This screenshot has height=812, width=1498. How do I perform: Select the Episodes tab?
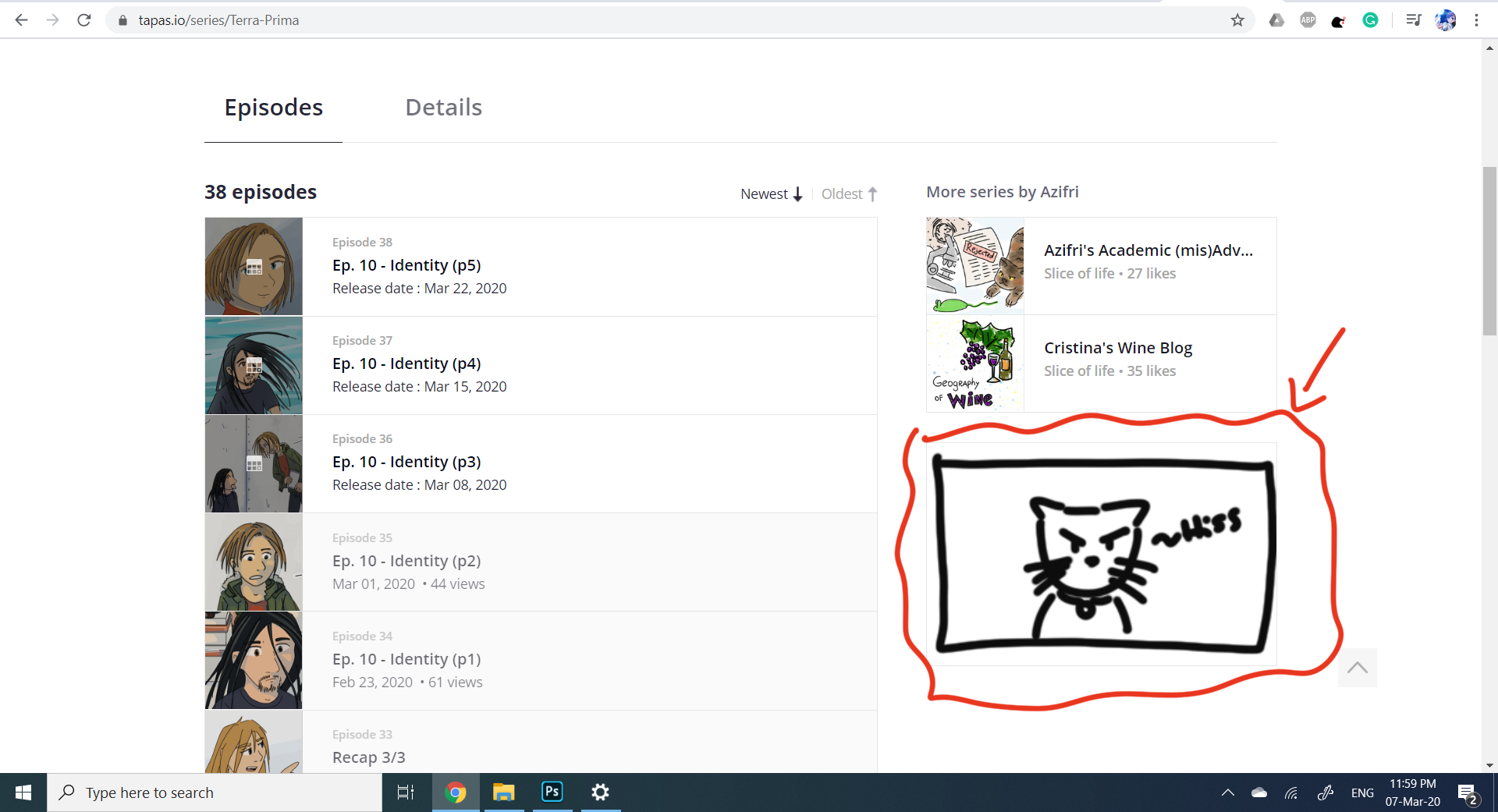pos(273,108)
